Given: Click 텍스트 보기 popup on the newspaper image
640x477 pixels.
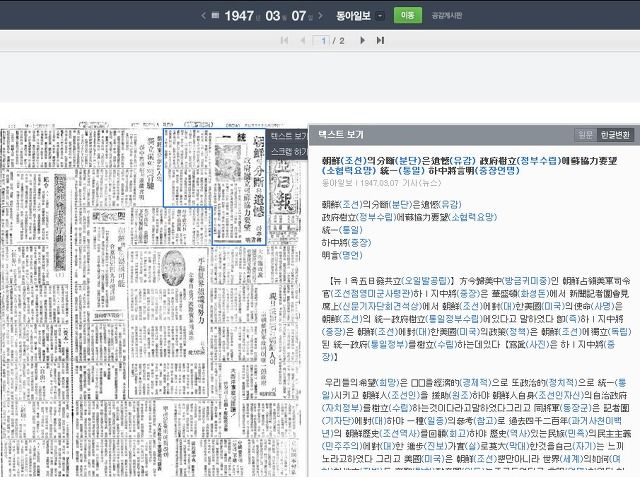Looking at the screenshot, I should [288, 136].
